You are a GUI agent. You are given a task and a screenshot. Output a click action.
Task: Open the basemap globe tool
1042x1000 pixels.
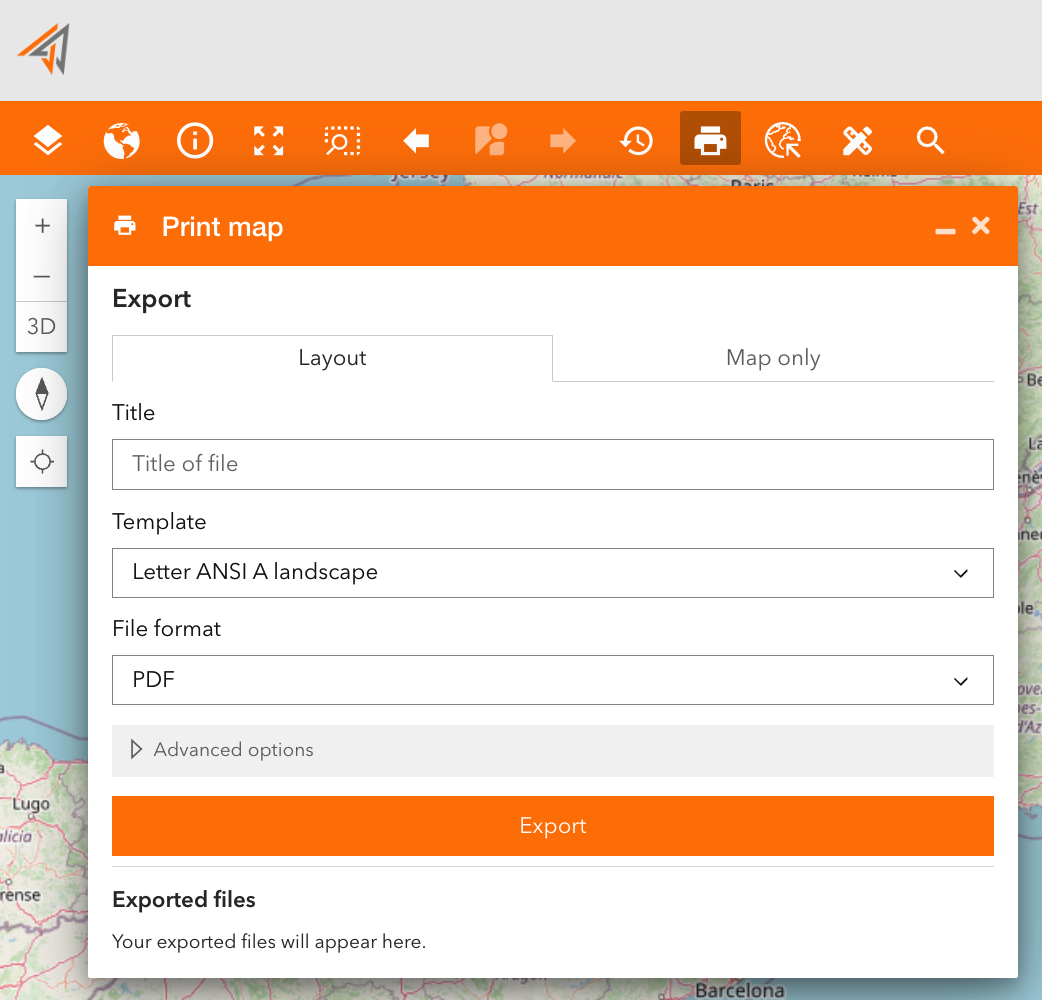pos(122,140)
